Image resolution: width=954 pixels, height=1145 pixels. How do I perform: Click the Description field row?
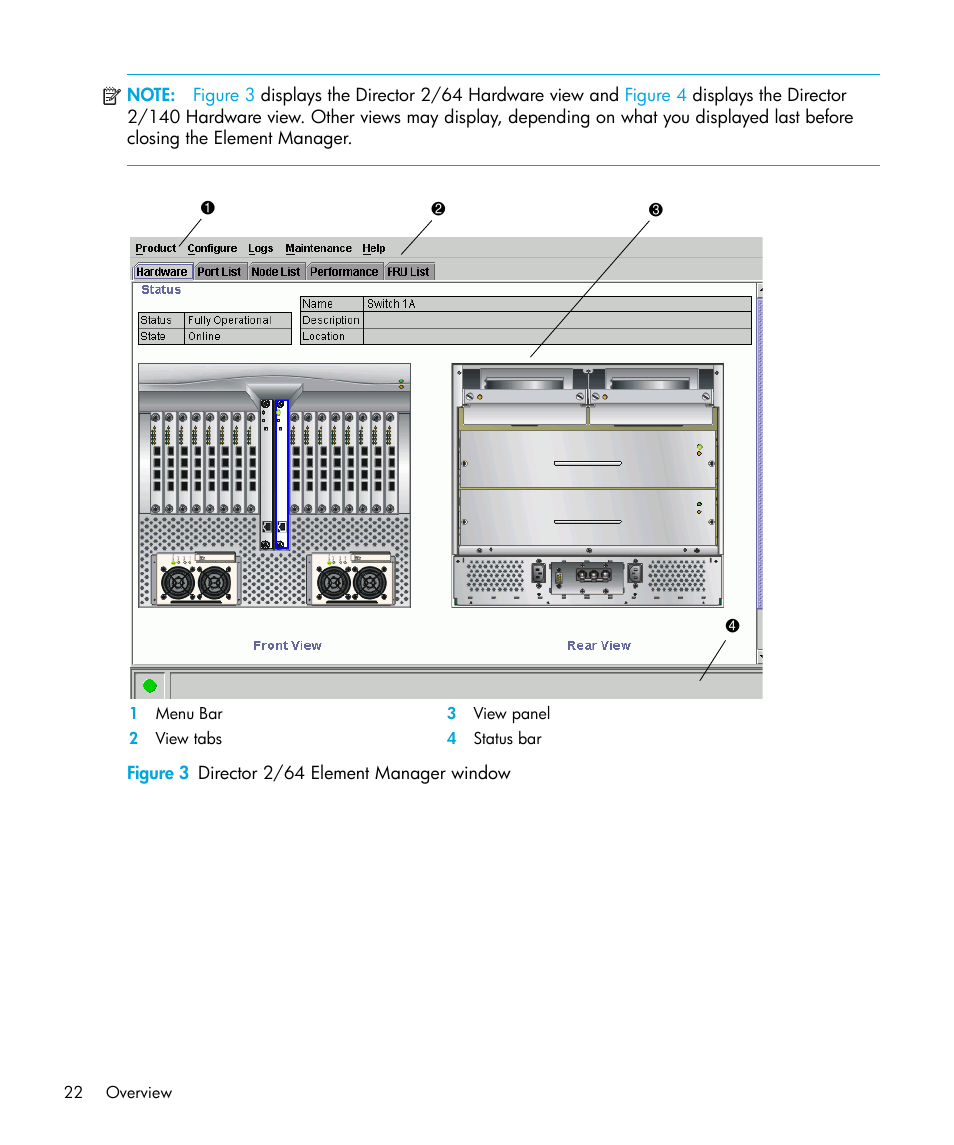click(526, 320)
